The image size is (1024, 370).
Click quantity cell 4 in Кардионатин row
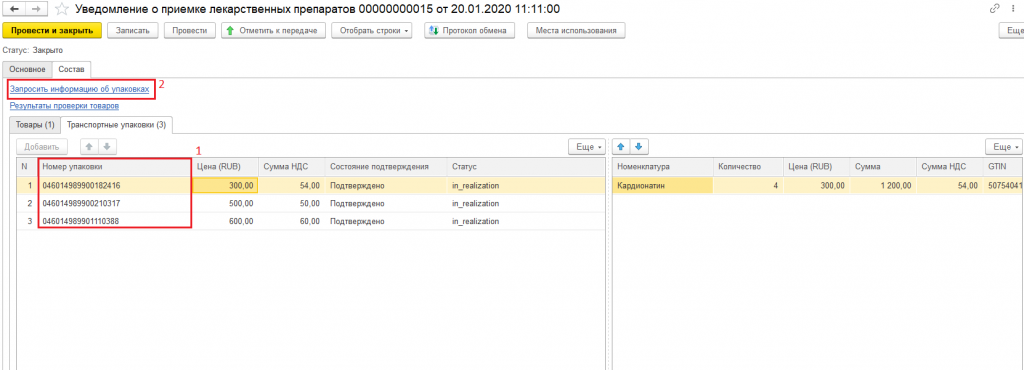point(748,186)
